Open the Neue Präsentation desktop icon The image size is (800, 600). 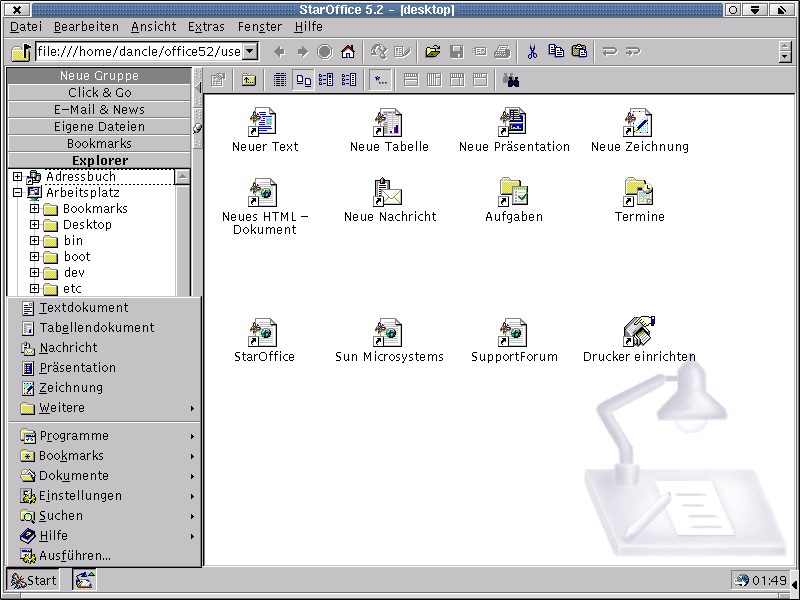(x=513, y=122)
